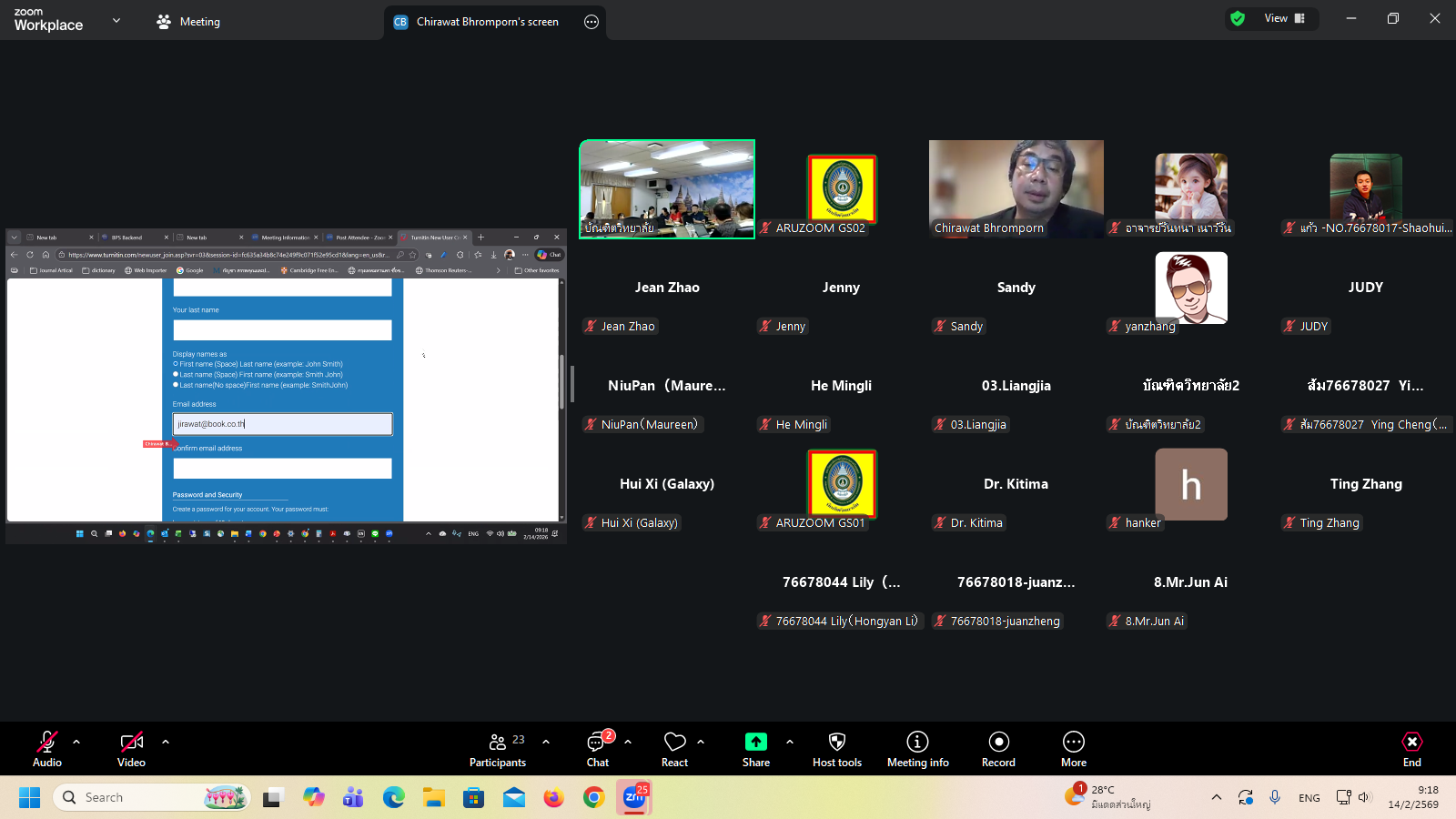Open Zoom Workplace dropdown chevron
Screen dimensions: 1456x819
coord(116,20)
